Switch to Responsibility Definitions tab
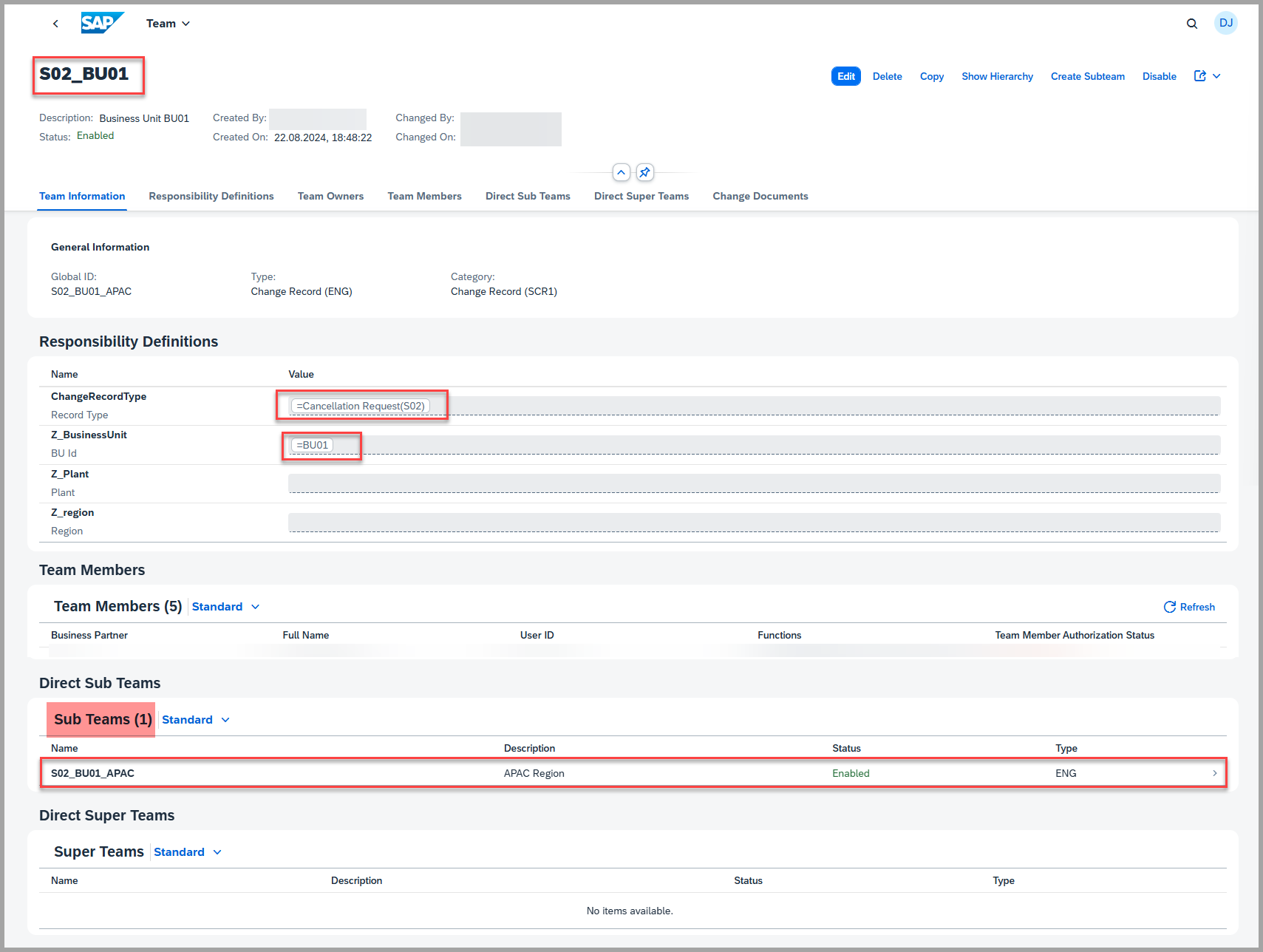The width and height of the screenshot is (1263, 952). [x=211, y=196]
